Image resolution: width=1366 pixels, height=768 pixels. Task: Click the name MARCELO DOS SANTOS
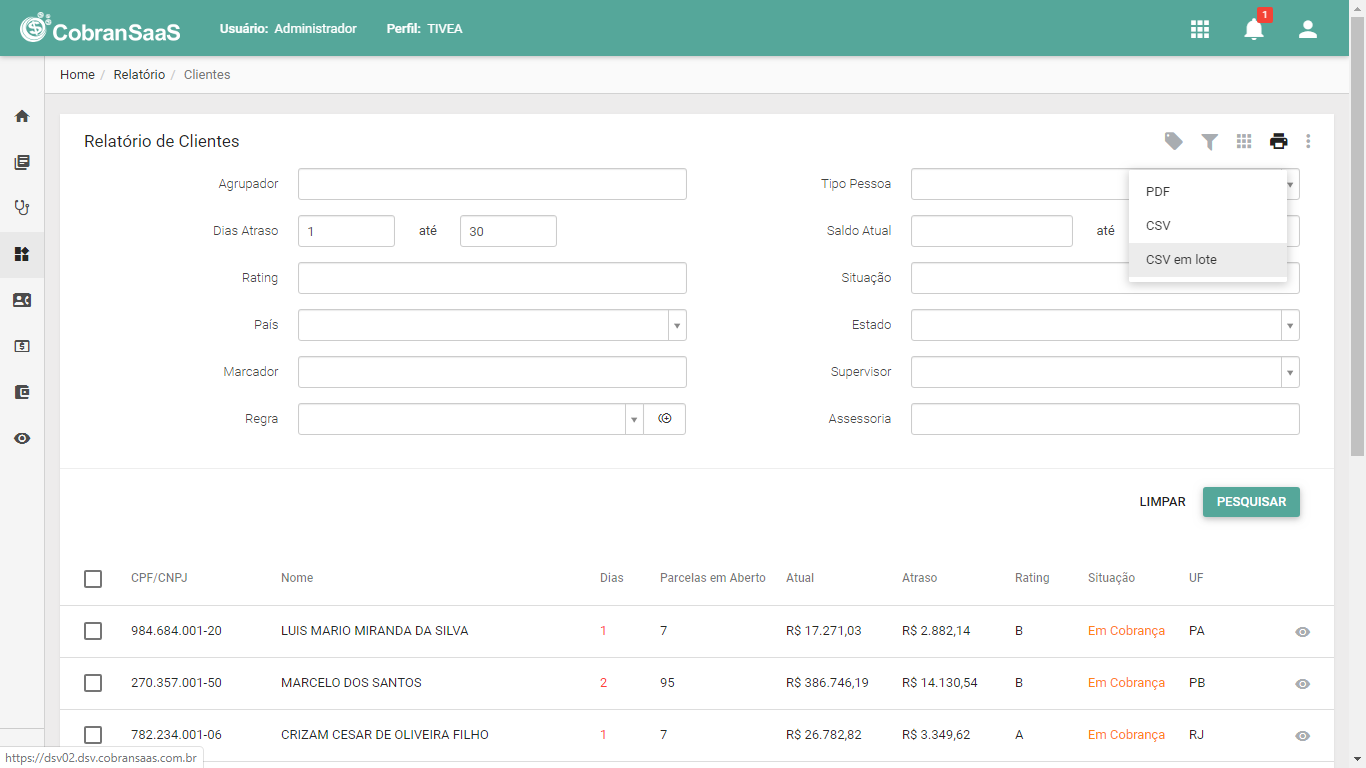[x=351, y=683]
